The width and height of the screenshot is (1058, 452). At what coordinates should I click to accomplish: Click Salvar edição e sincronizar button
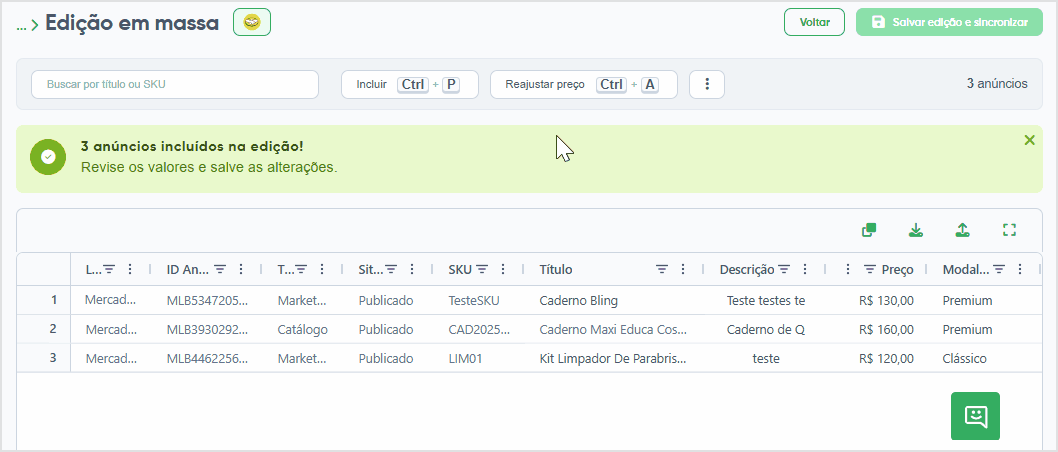click(949, 22)
